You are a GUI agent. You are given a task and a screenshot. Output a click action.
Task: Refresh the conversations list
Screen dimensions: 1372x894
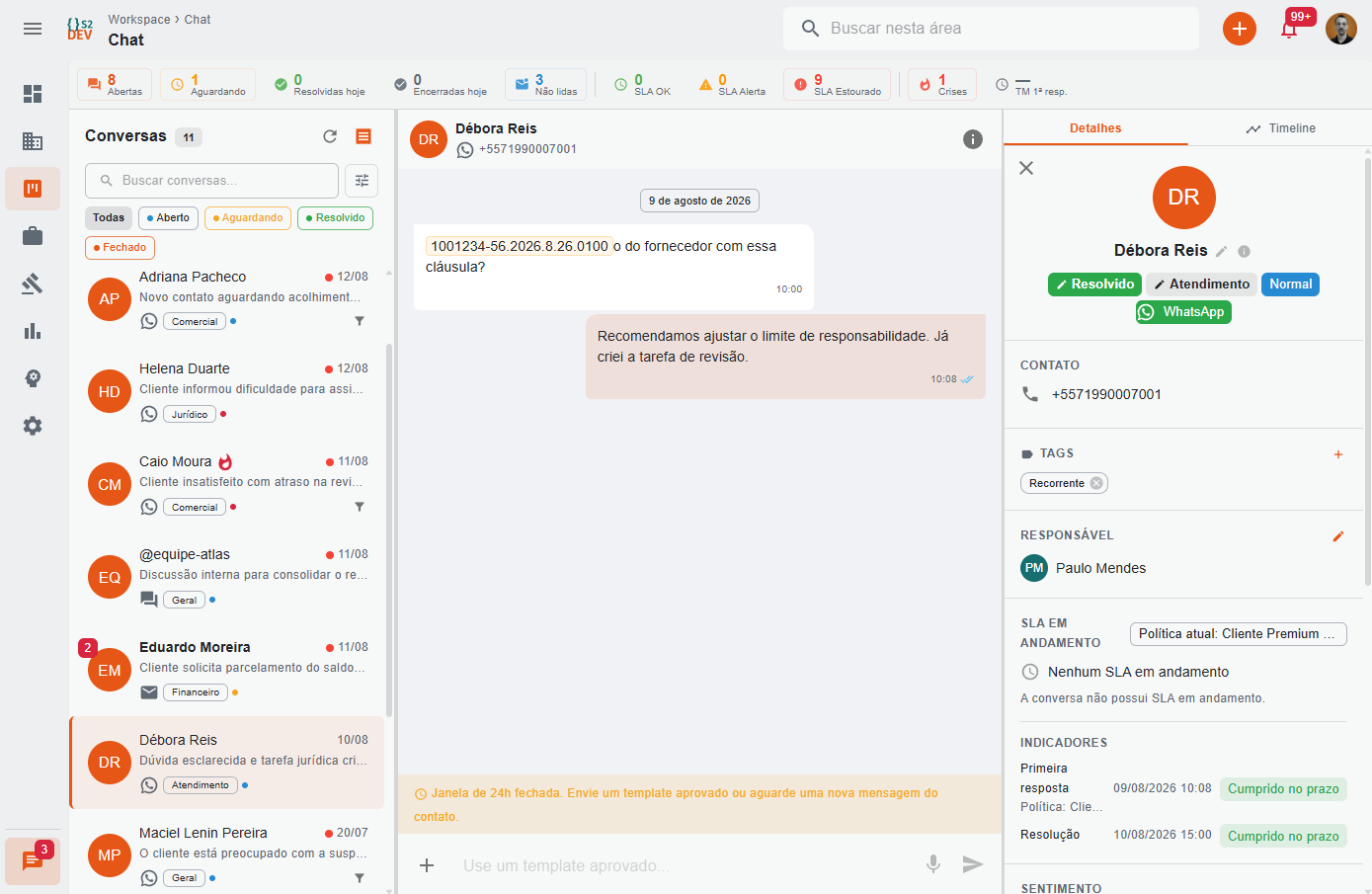tap(330, 136)
